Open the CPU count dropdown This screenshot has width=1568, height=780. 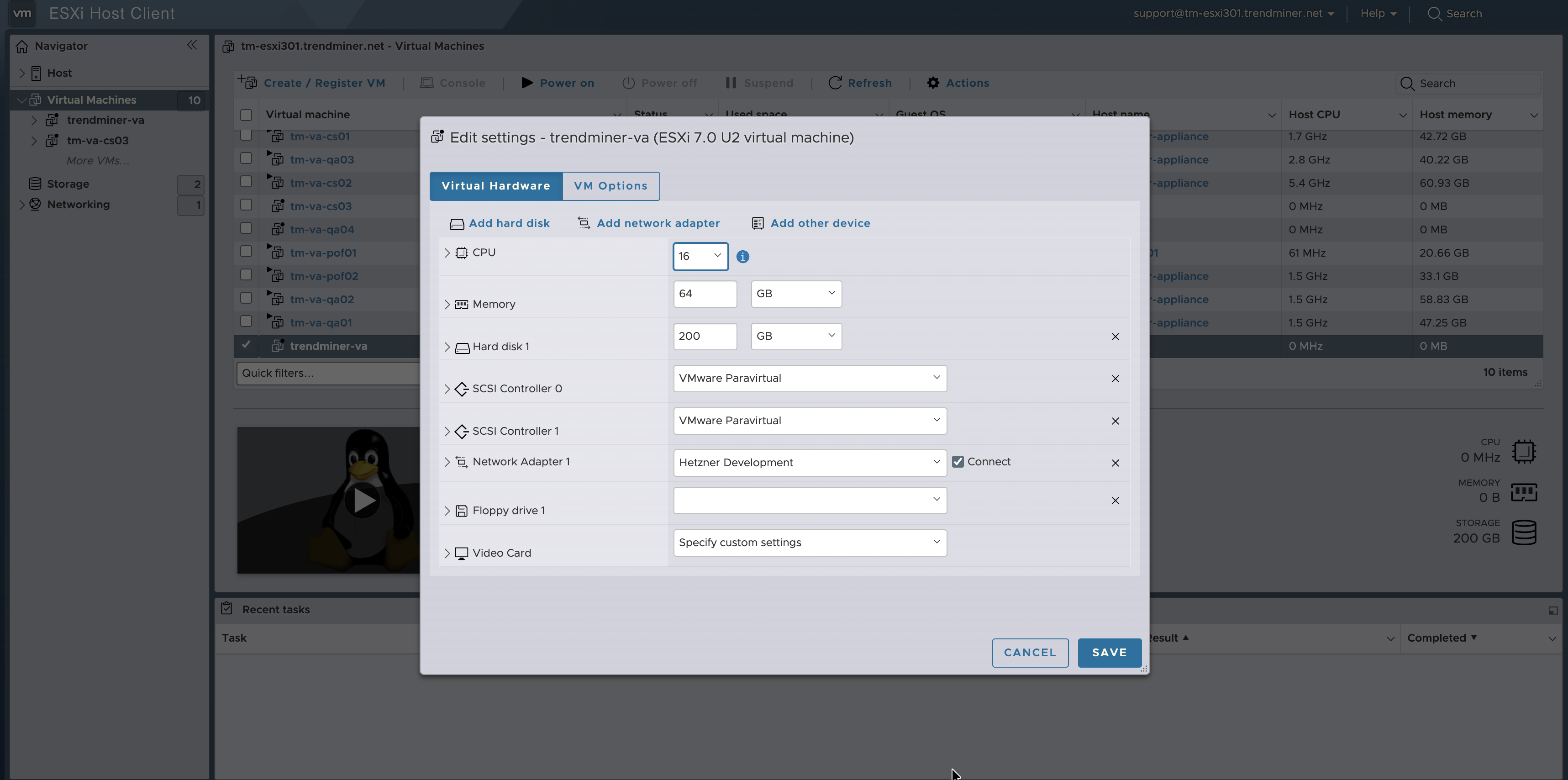click(x=700, y=256)
